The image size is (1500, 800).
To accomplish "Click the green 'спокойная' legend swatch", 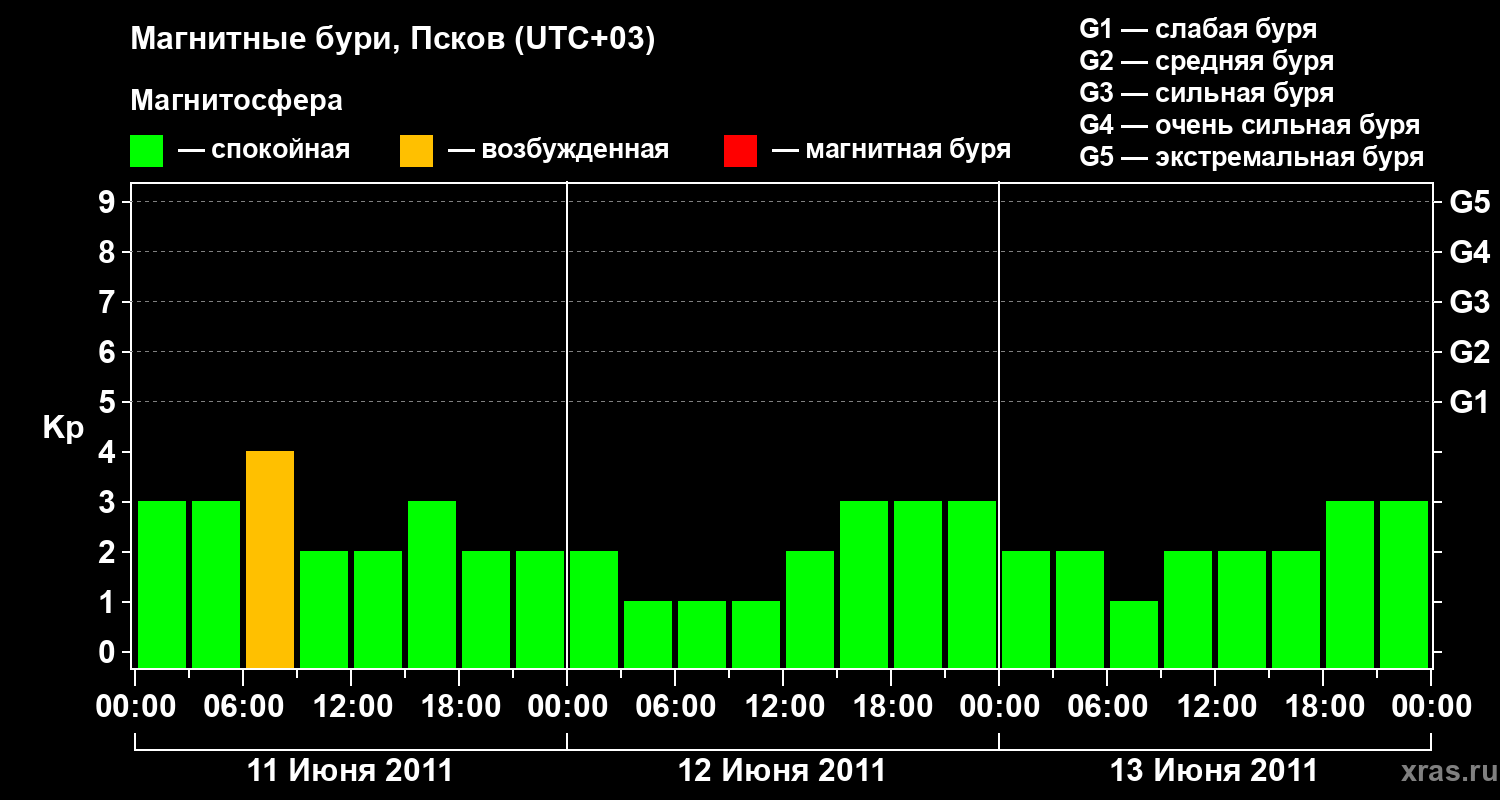I will tap(146, 151).
